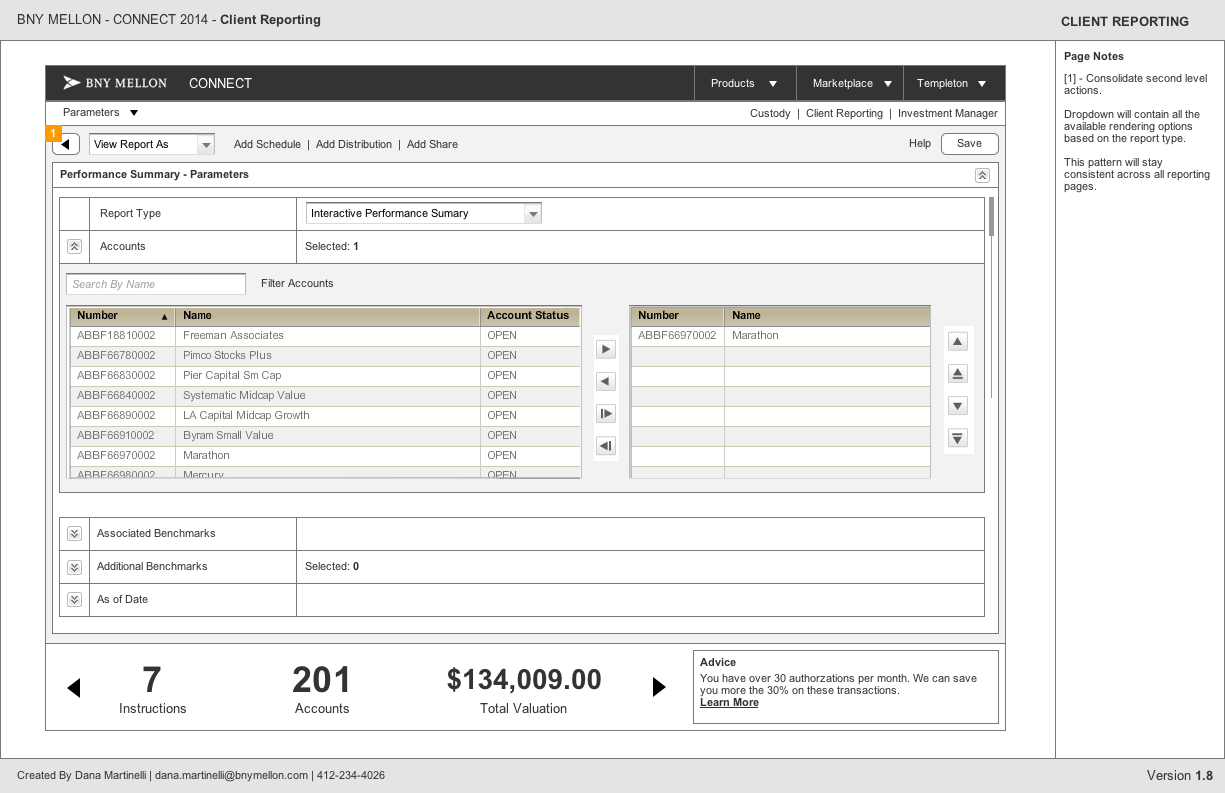Click the Save button

(969, 143)
